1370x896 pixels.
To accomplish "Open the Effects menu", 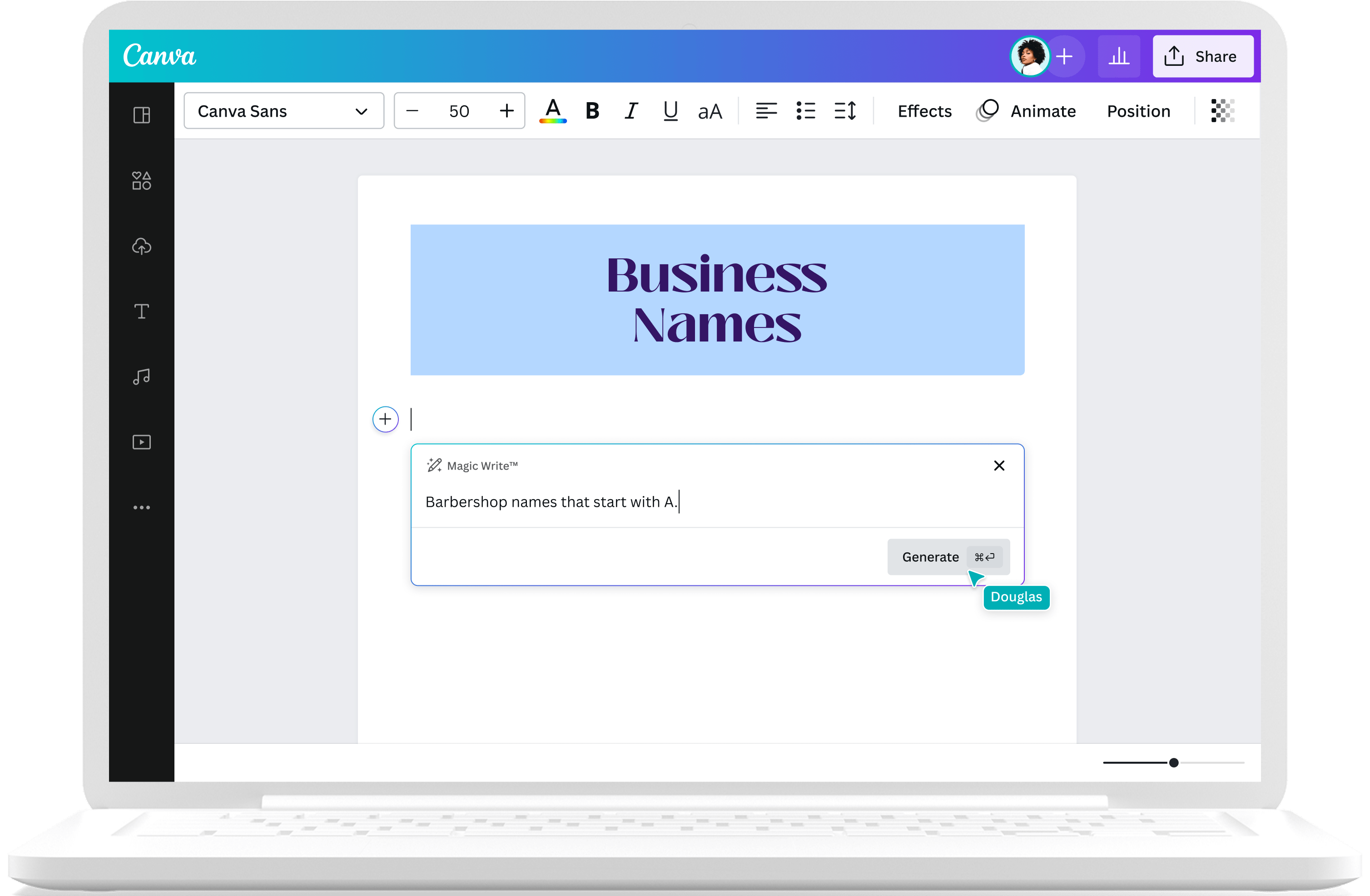I will 923,110.
